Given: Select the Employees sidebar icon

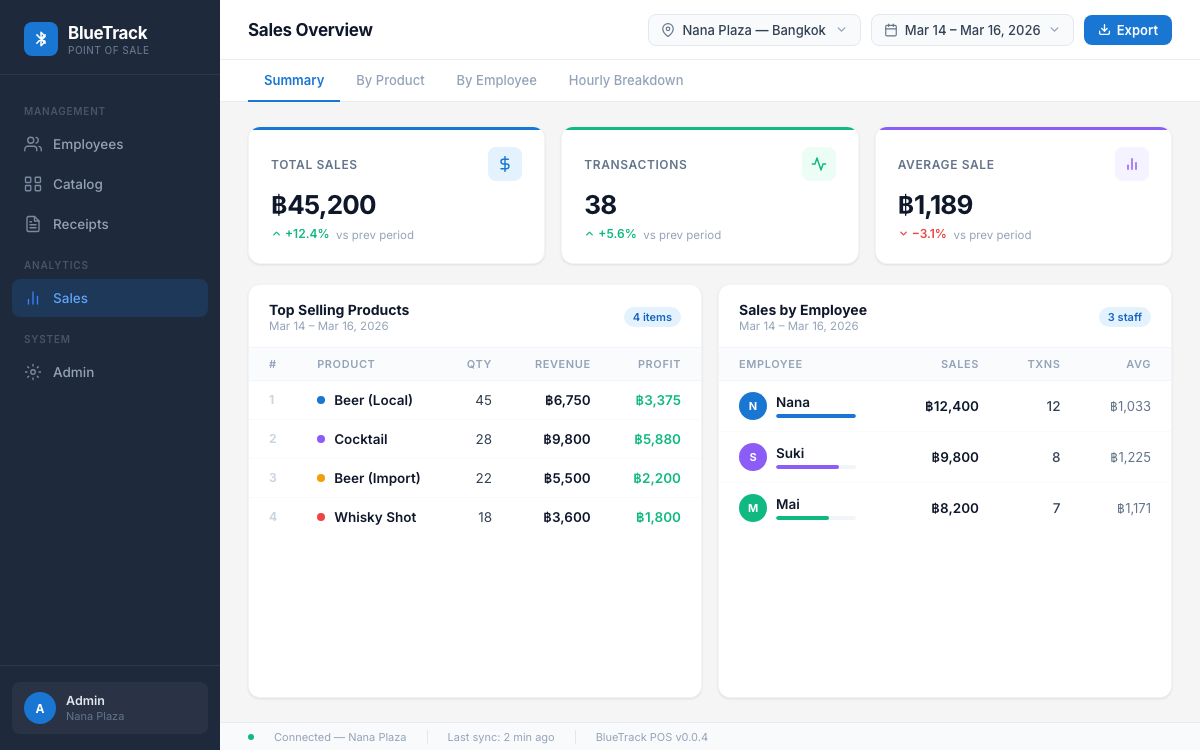Looking at the screenshot, I should click(33, 144).
